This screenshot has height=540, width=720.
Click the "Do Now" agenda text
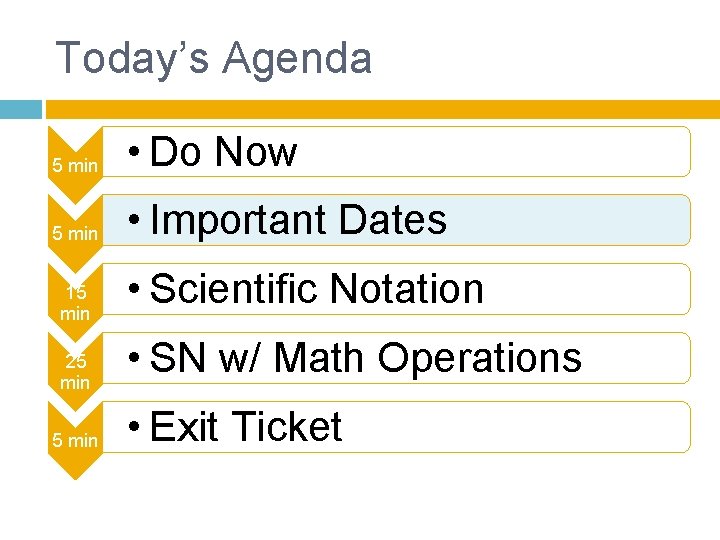[223, 152]
